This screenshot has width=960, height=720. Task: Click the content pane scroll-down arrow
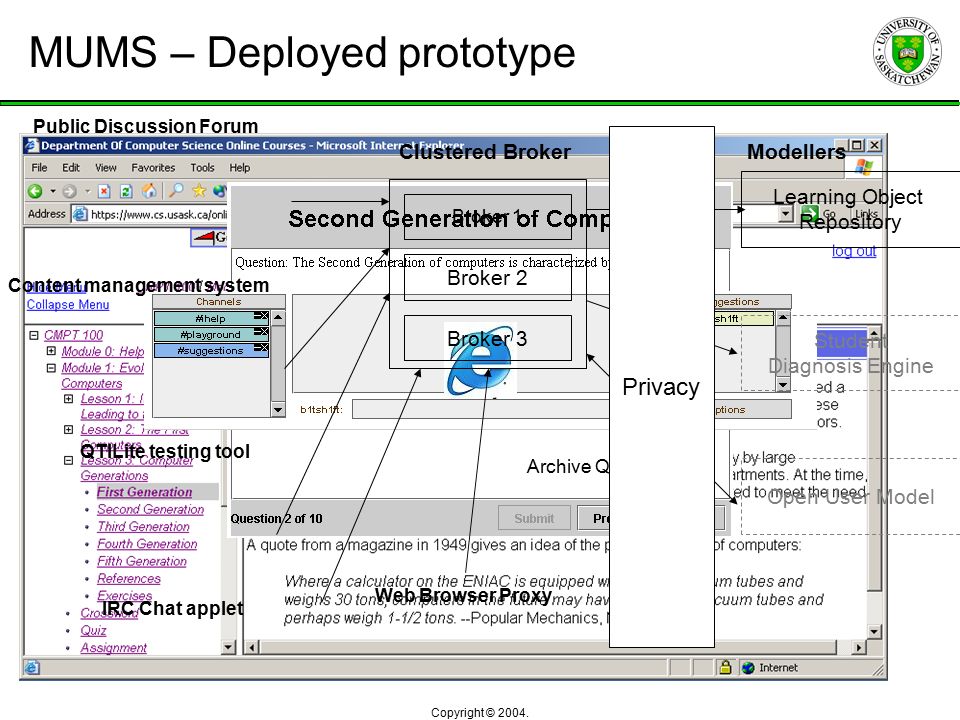[x=874, y=631]
